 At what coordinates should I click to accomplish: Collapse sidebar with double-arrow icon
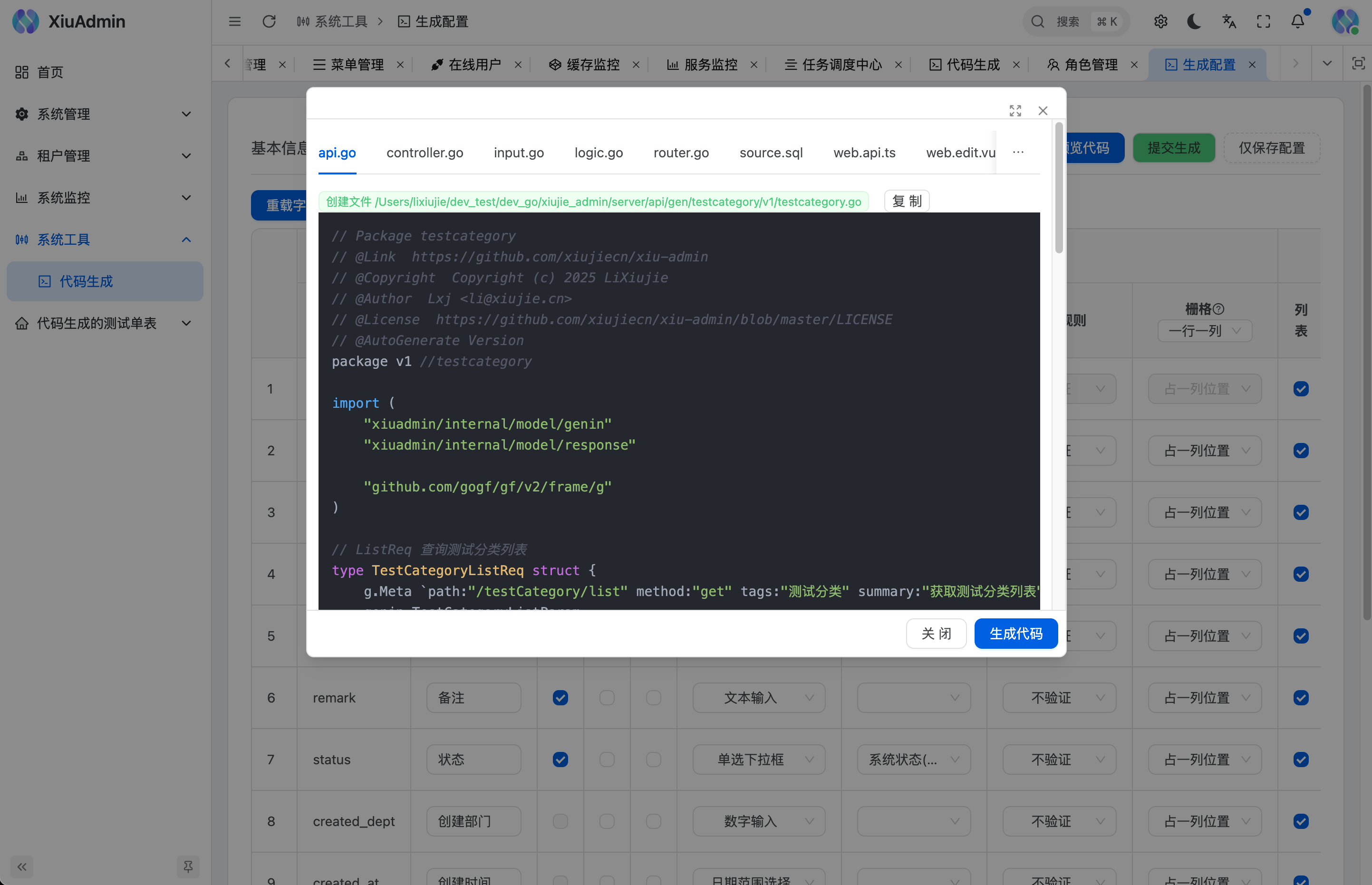(x=22, y=866)
